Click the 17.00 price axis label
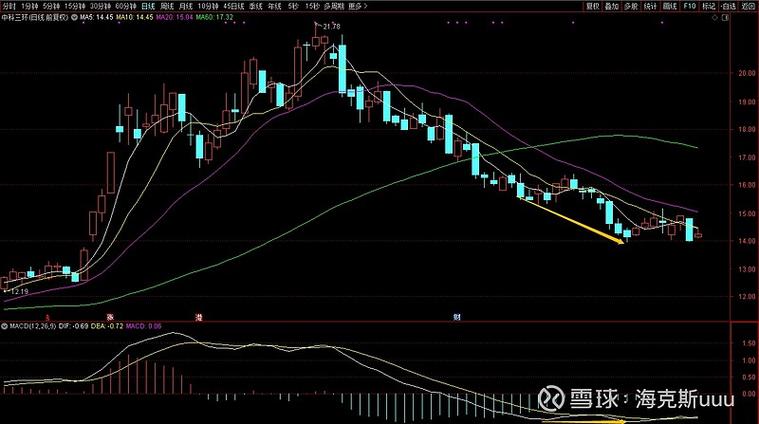The width and height of the screenshot is (759, 424). [746, 157]
